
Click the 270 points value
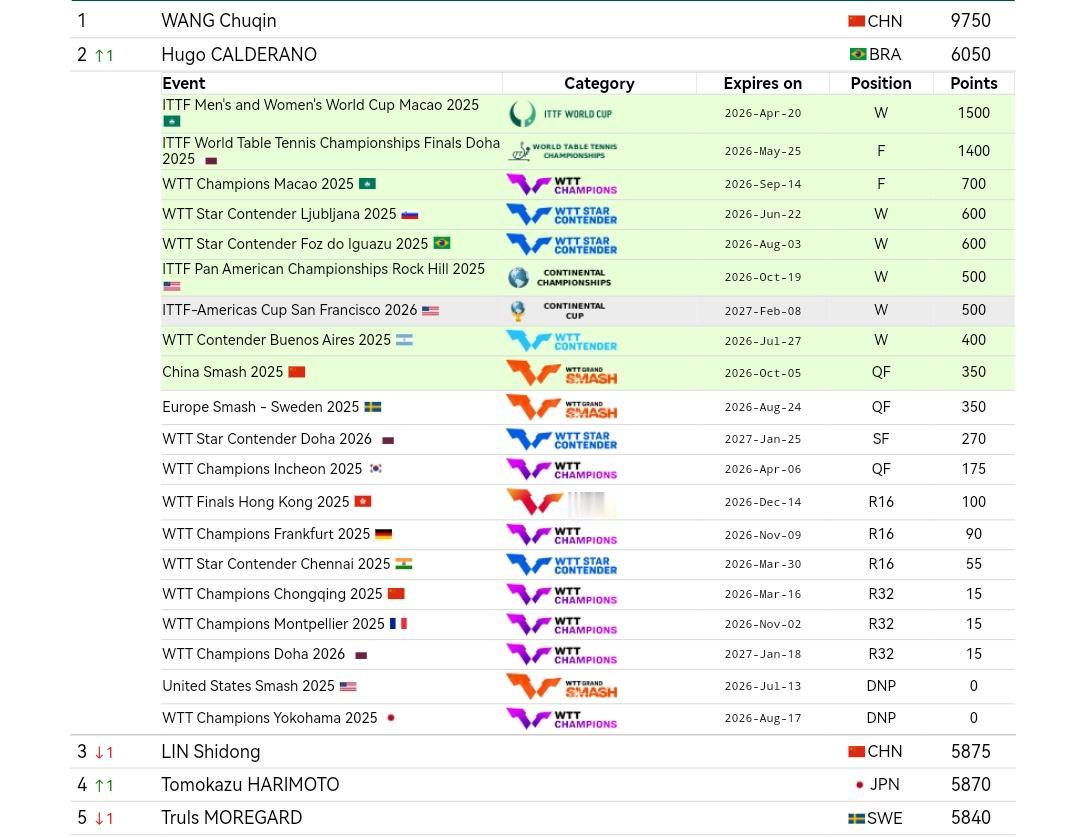[973, 439]
